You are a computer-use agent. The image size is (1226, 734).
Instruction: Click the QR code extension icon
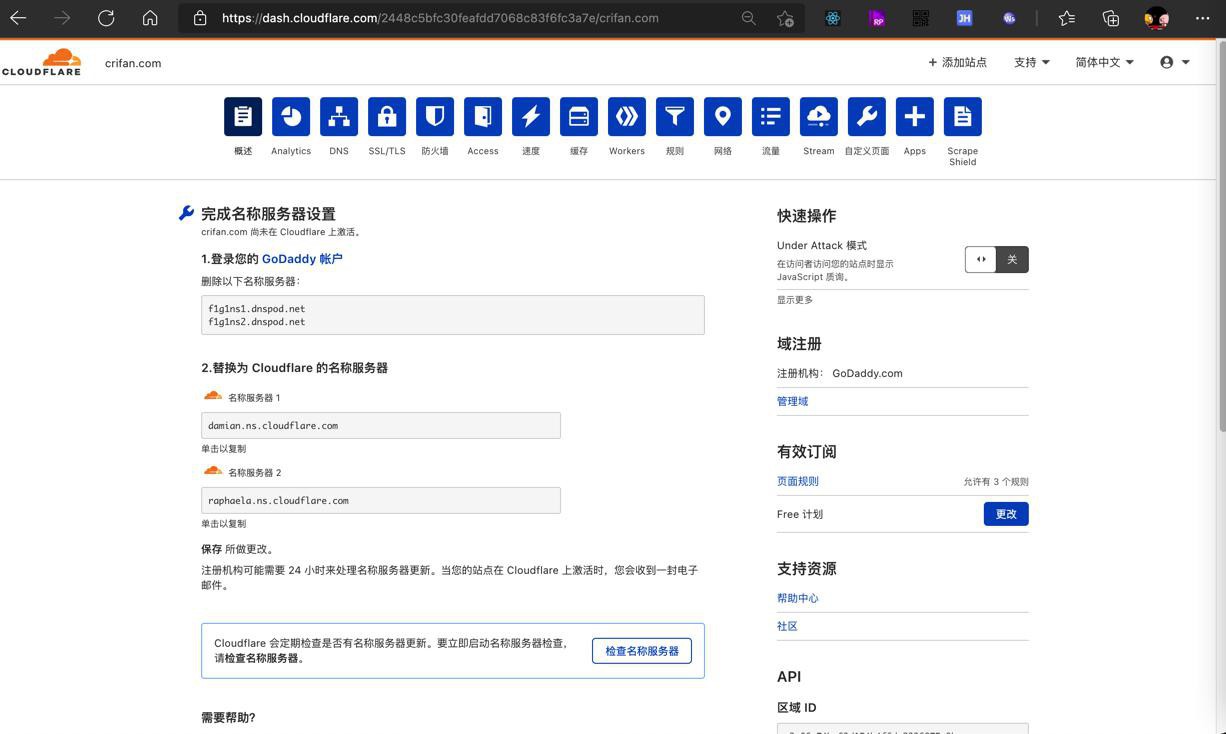coord(921,18)
